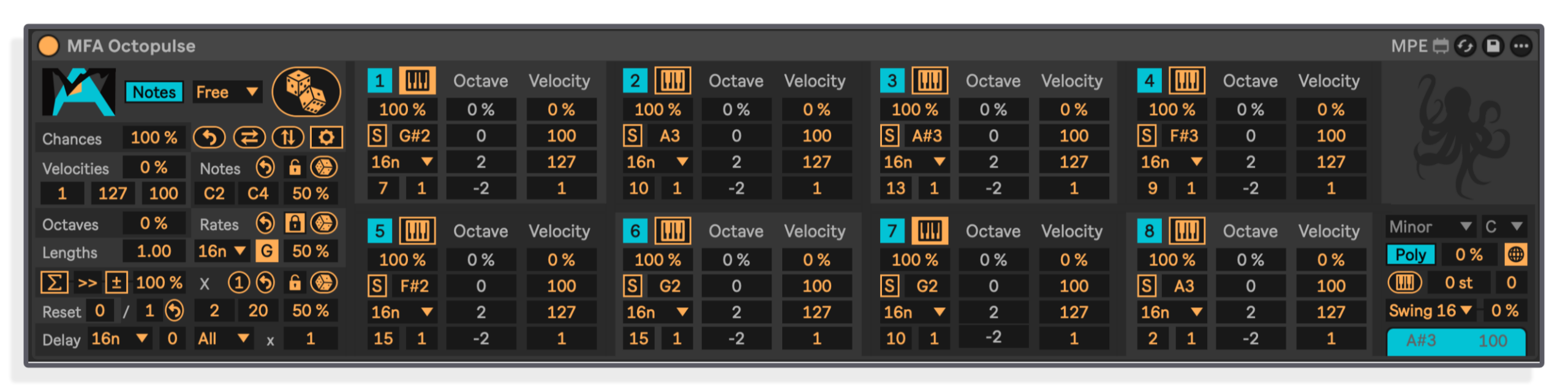Click the swap arrows icon beside Chances
The image size is (1568, 391).
pyautogui.click(x=249, y=138)
